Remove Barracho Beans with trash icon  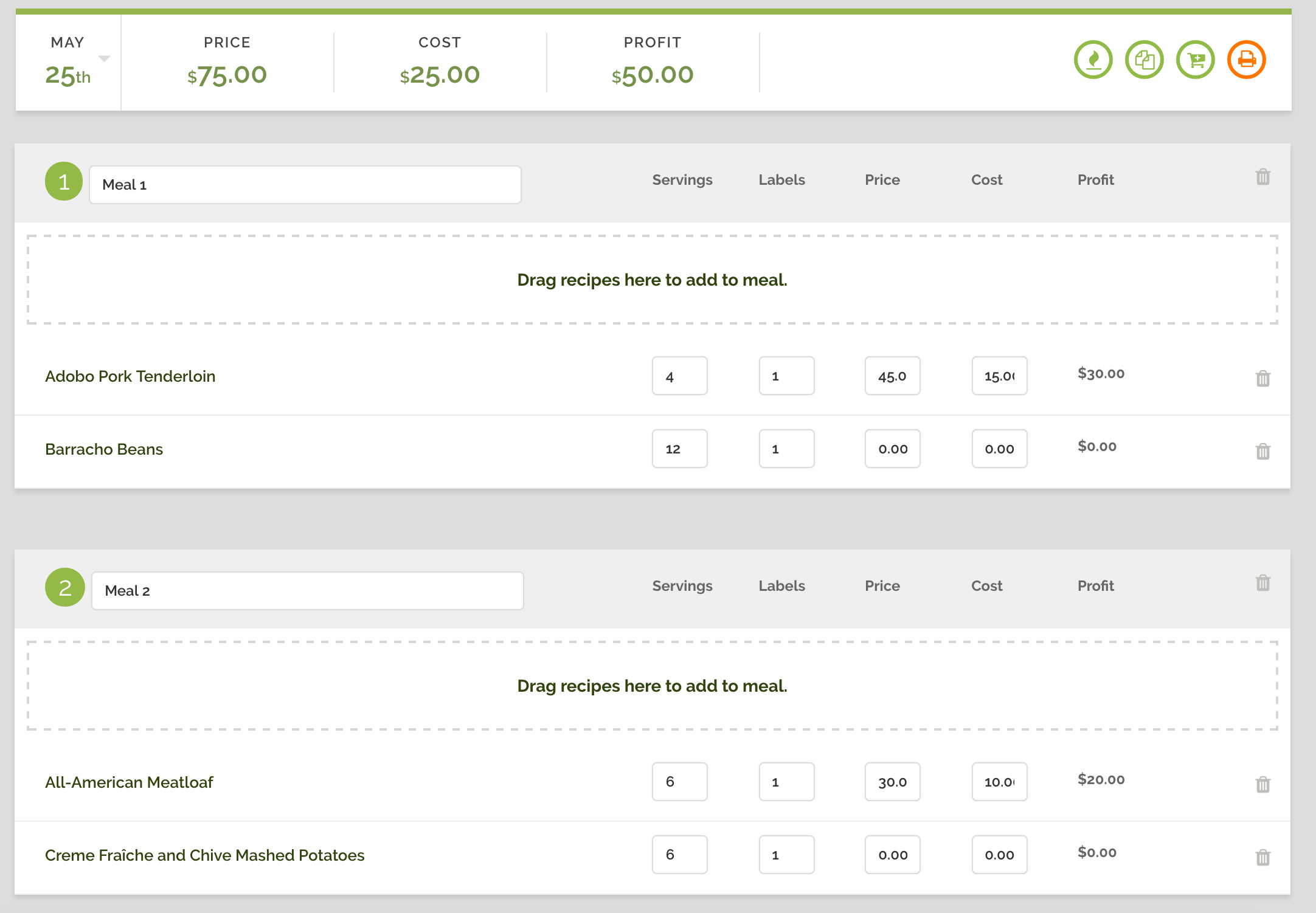(x=1262, y=451)
